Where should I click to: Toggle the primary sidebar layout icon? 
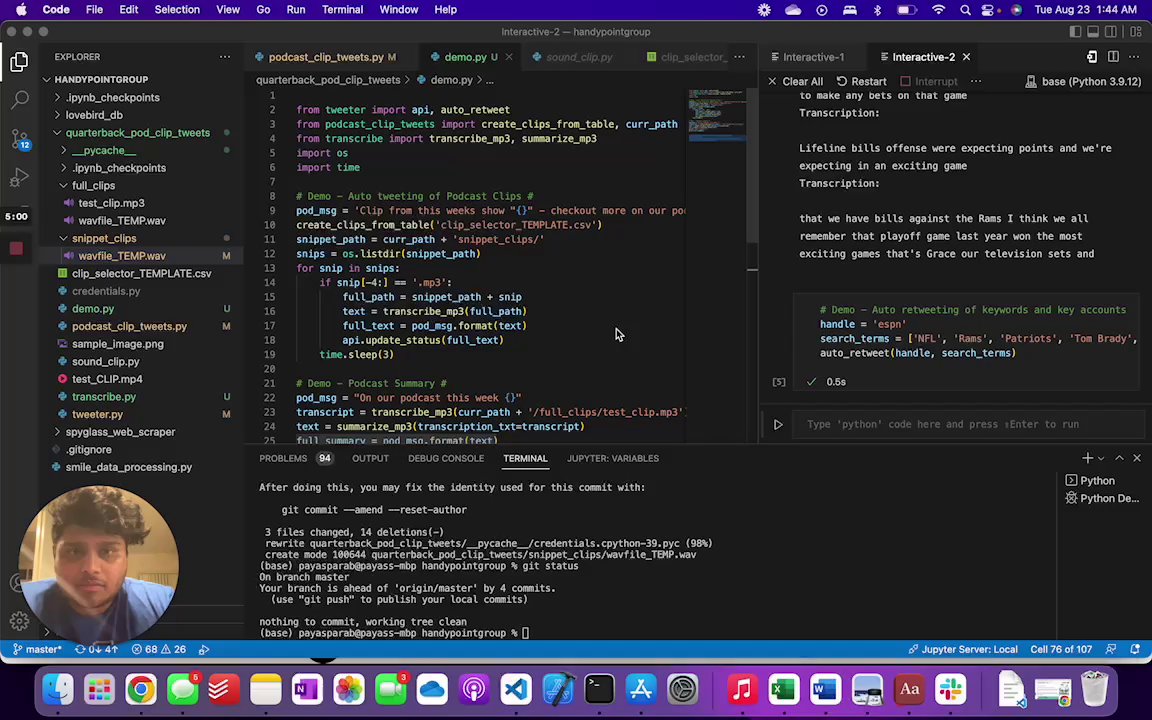[x=1075, y=32]
